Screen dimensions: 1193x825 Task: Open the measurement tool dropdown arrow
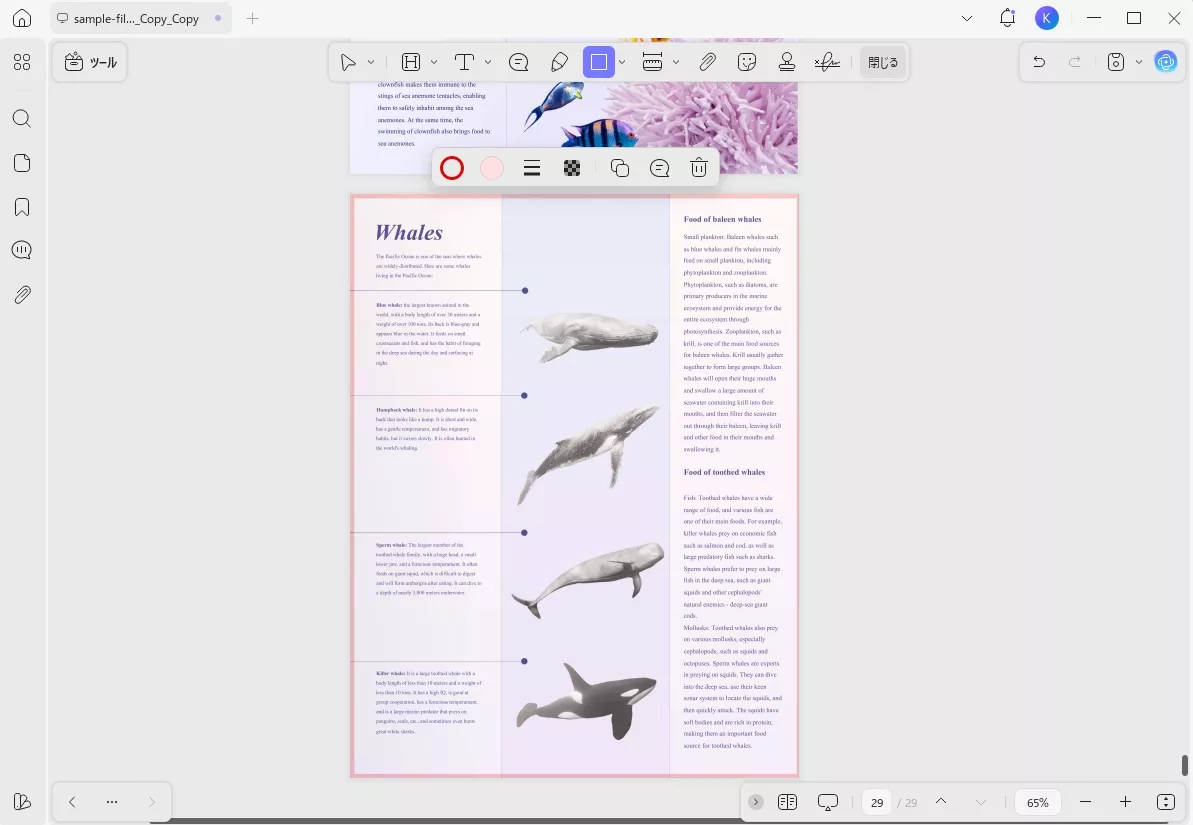coord(676,62)
